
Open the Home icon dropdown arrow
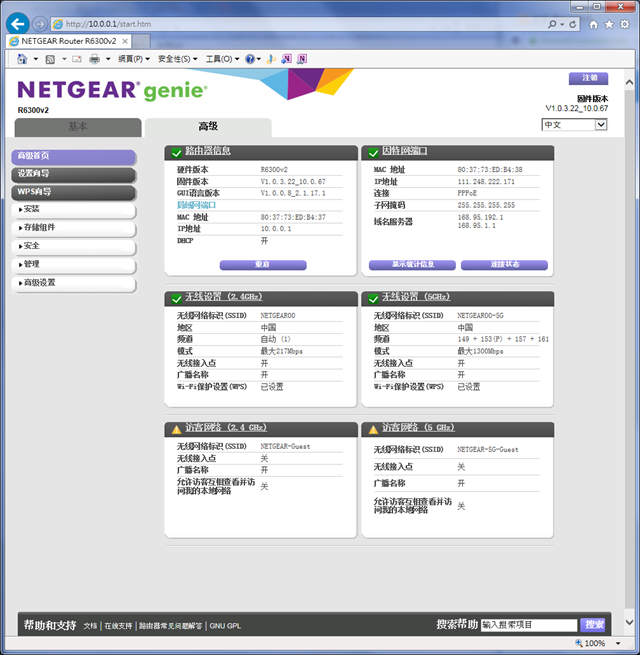pos(36,59)
